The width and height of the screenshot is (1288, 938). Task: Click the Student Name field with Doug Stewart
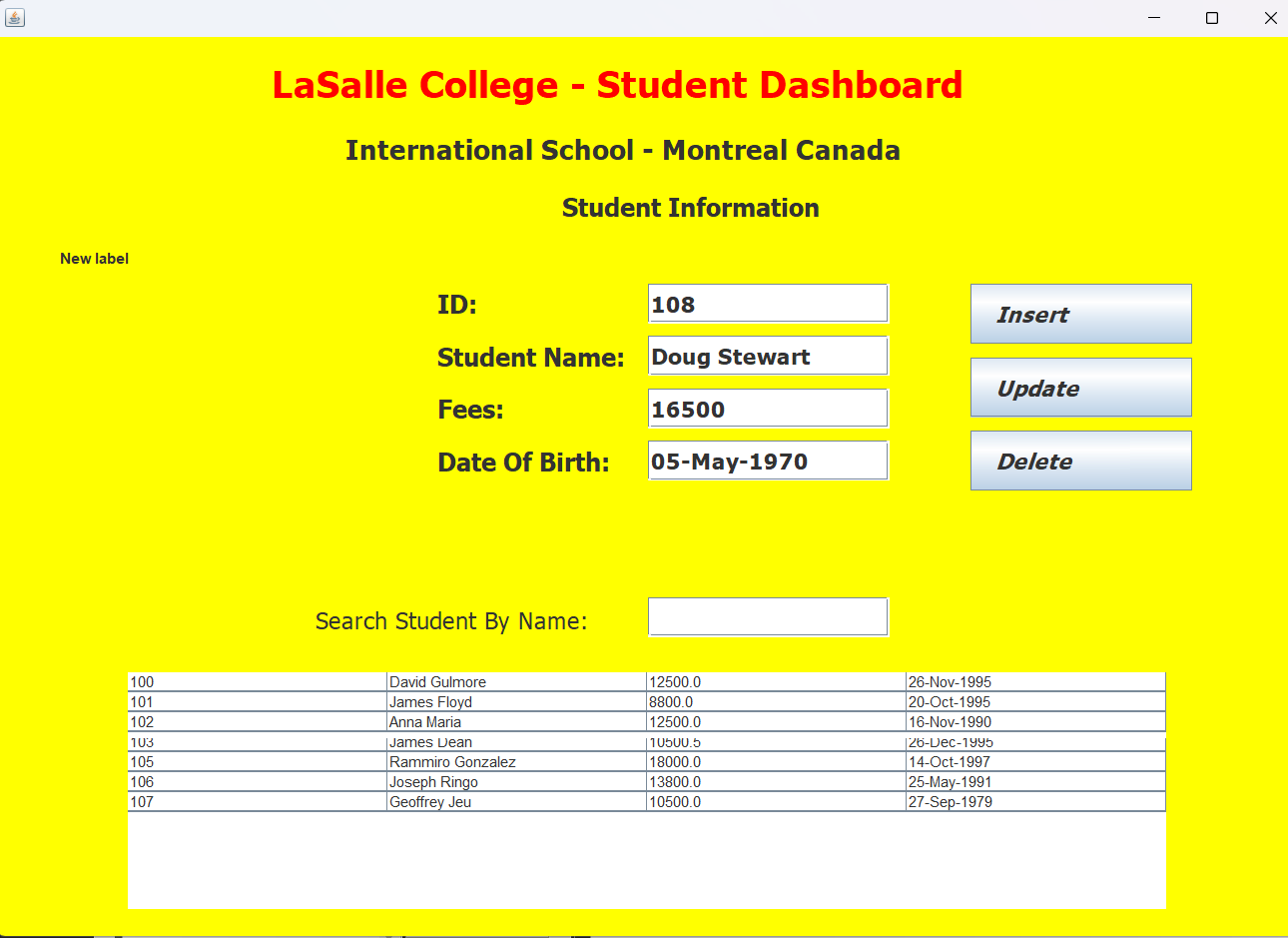768,356
